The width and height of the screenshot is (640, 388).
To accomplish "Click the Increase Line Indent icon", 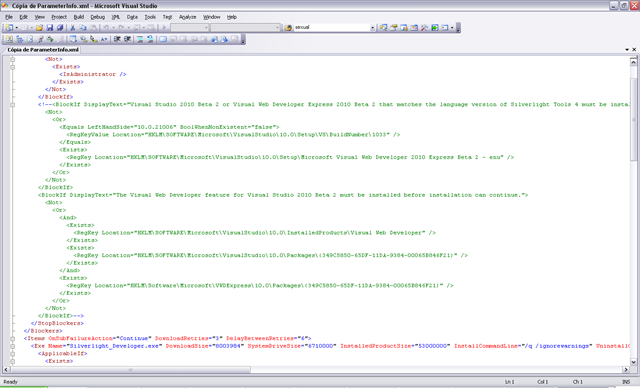I will (x=127, y=39).
